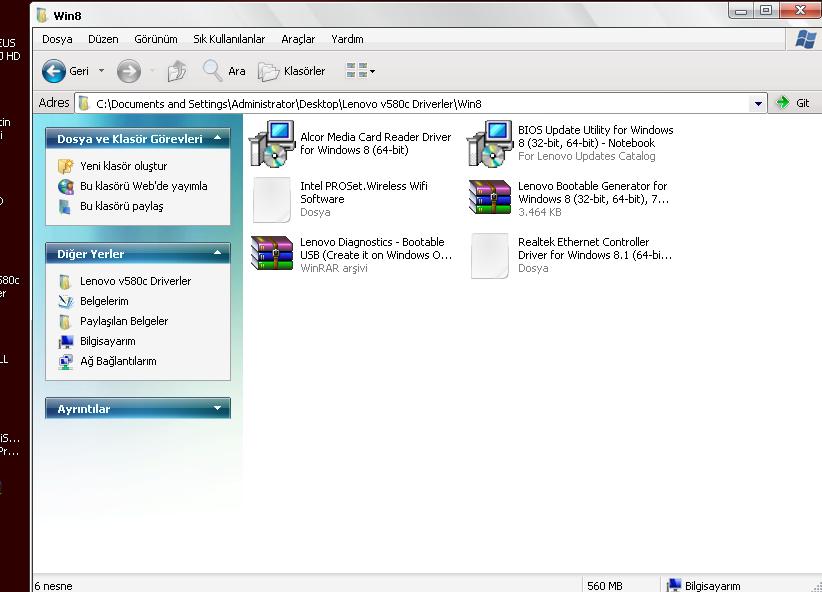Open Lenovo v580c Driverler in Diğer Yerler
This screenshot has height=592, width=822.
[x=135, y=281]
